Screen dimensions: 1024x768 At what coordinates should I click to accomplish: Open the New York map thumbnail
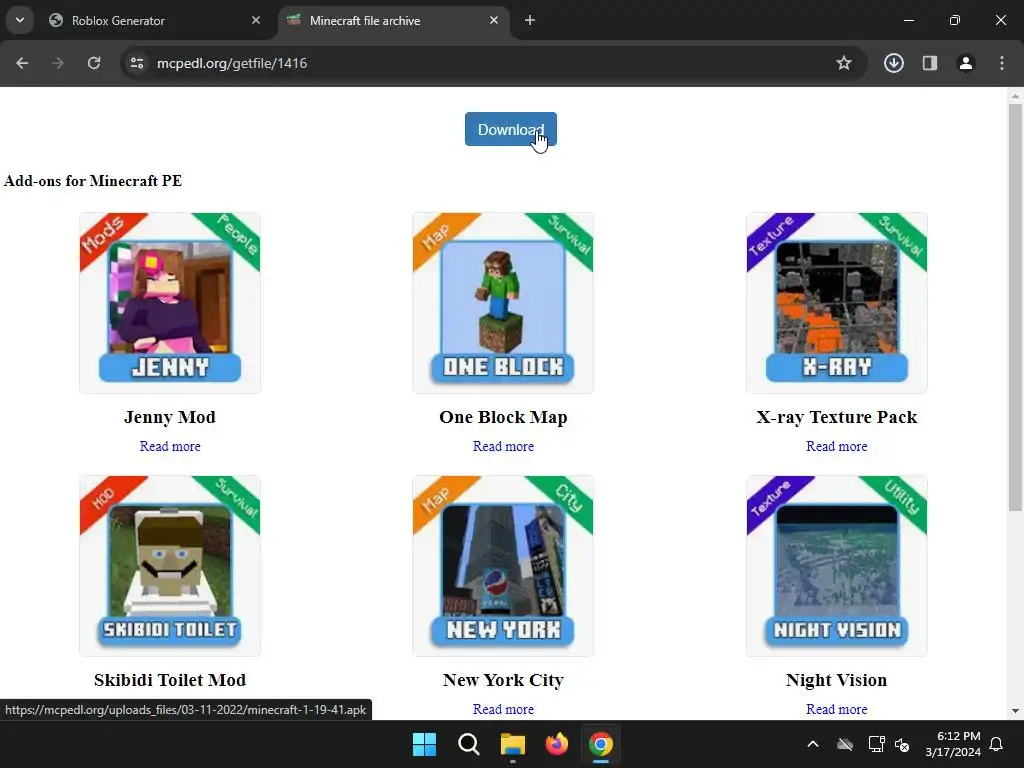click(503, 566)
